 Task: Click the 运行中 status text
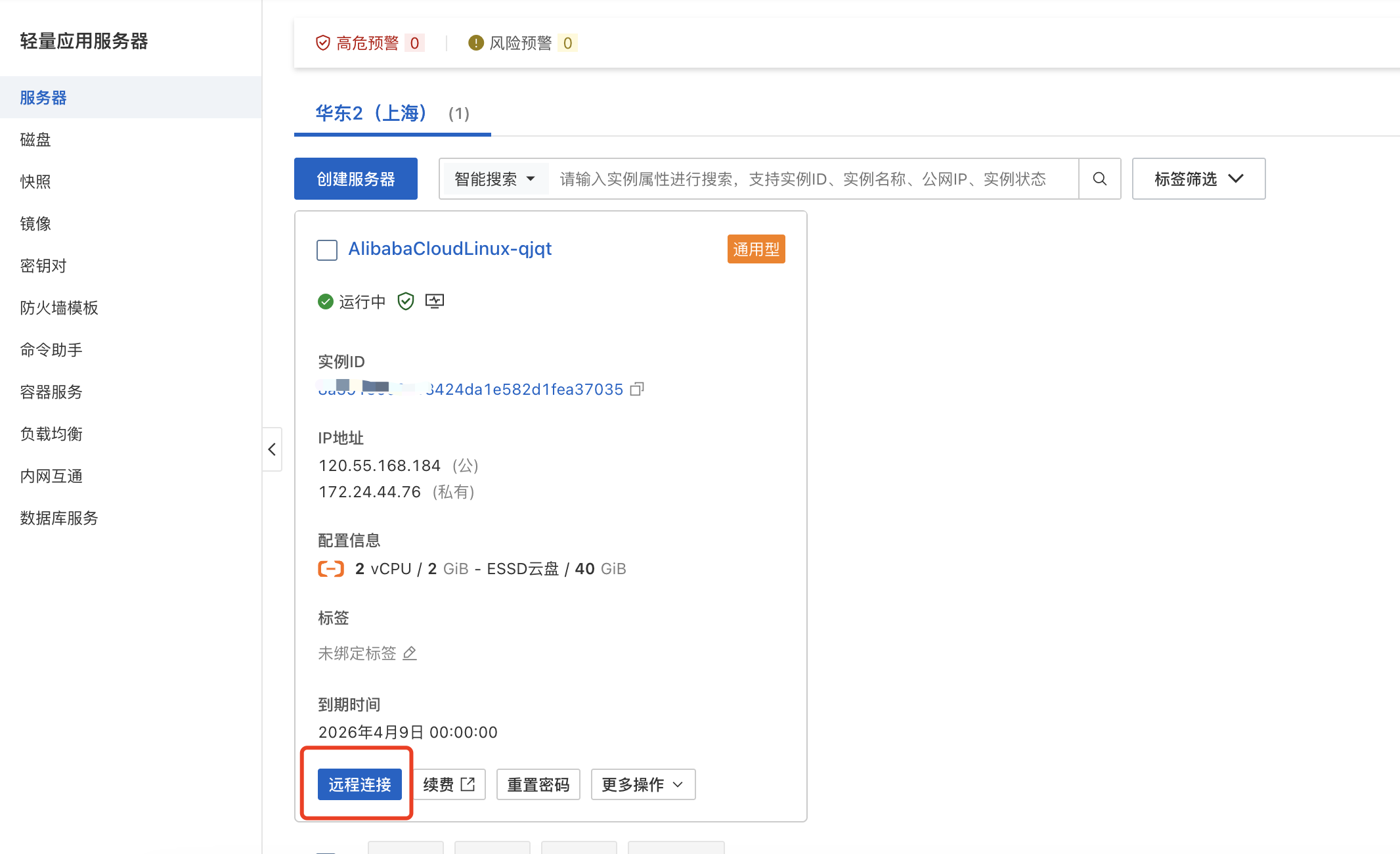[362, 302]
